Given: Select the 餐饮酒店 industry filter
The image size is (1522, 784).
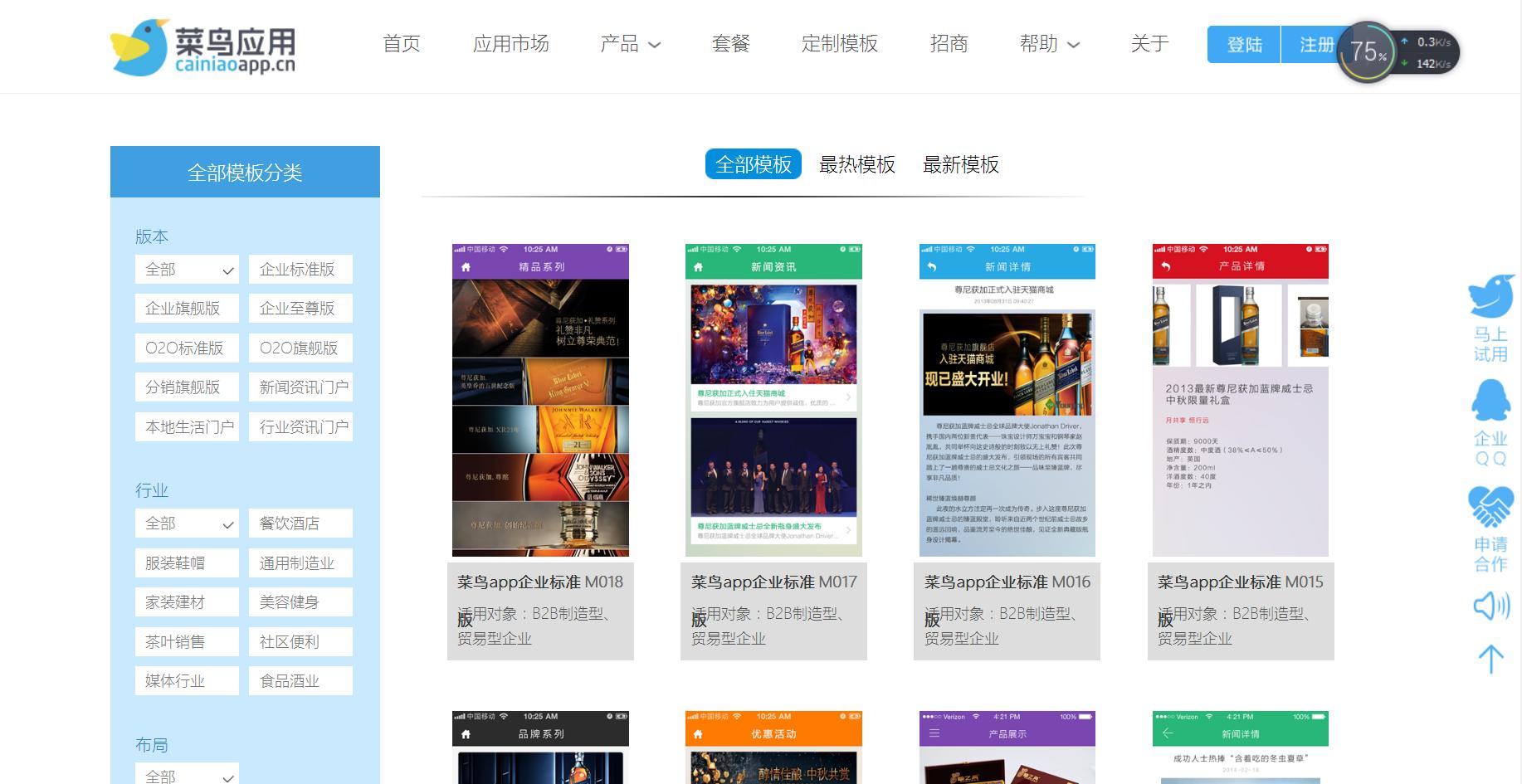Looking at the screenshot, I should coord(300,523).
